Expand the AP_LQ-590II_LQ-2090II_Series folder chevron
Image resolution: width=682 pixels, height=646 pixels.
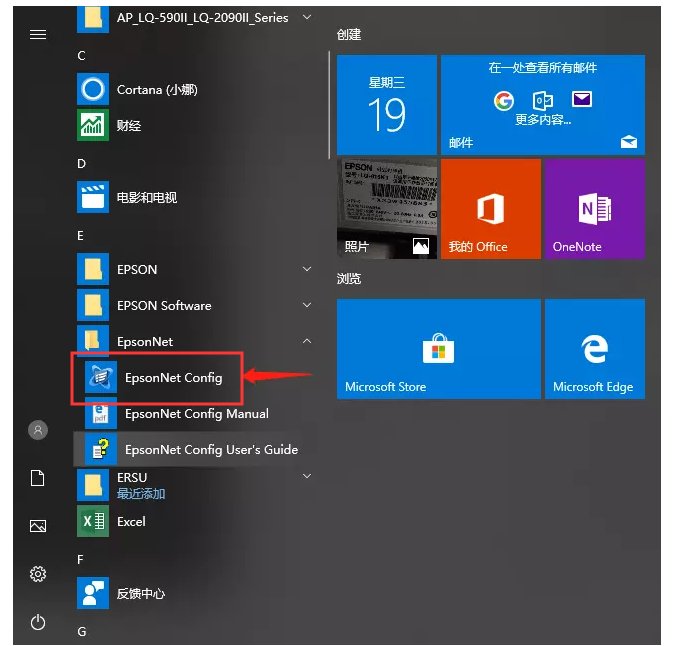tap(307, 17)
